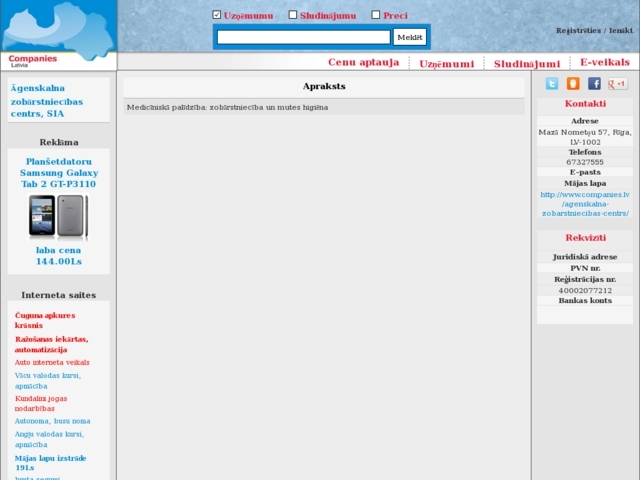Click the orange Draugiem share icon

coord(573,84)
